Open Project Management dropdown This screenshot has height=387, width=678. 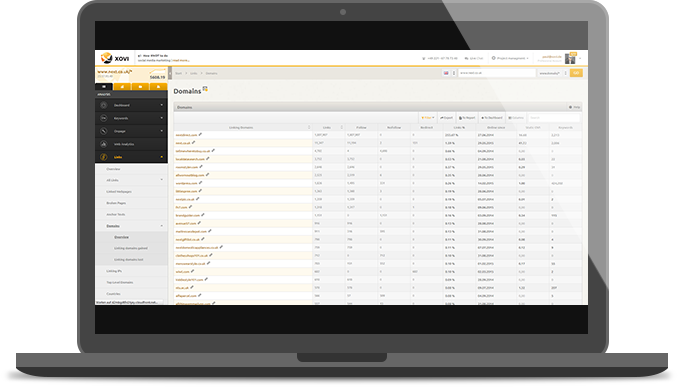[510, 58]
